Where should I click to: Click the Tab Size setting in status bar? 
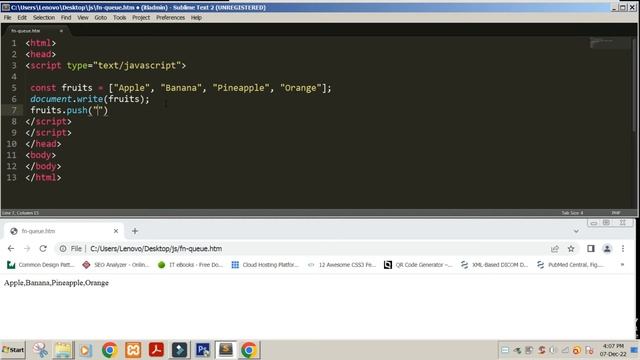[x=572, y=213]
